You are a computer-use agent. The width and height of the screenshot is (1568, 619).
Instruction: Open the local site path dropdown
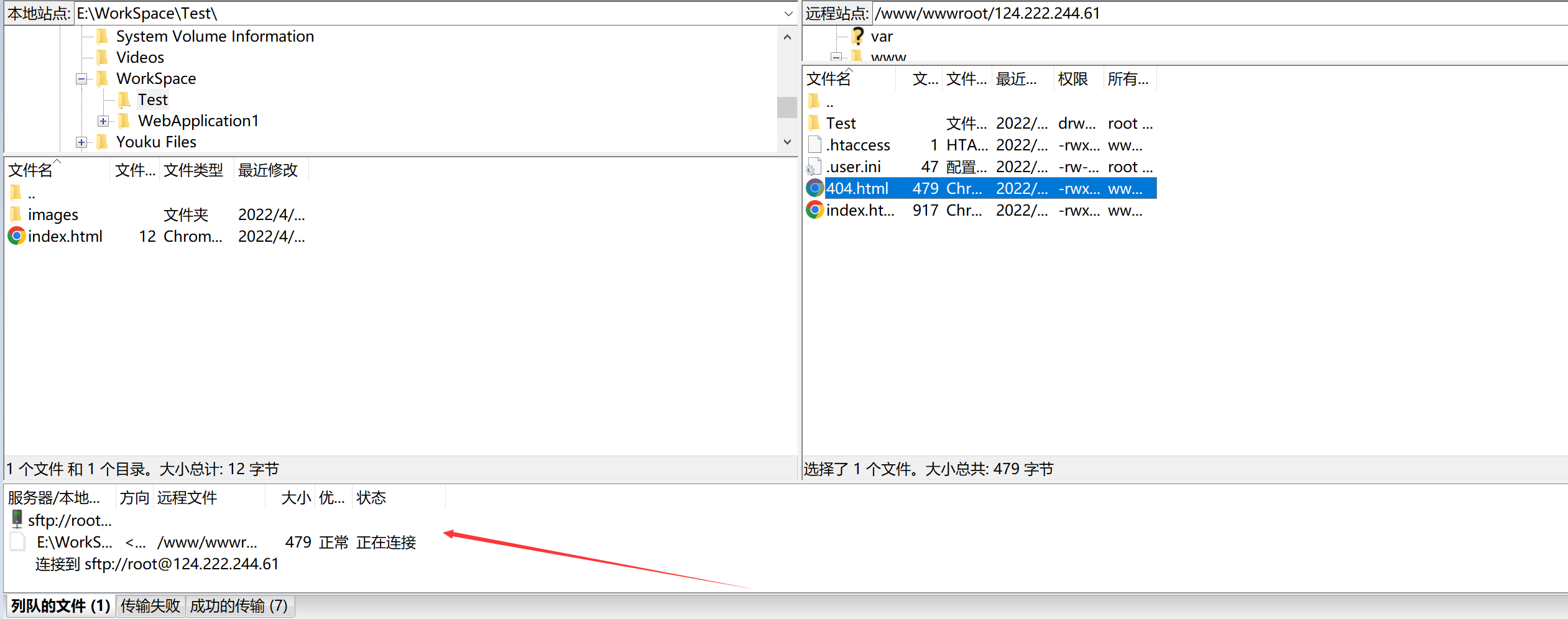(788, 14)
